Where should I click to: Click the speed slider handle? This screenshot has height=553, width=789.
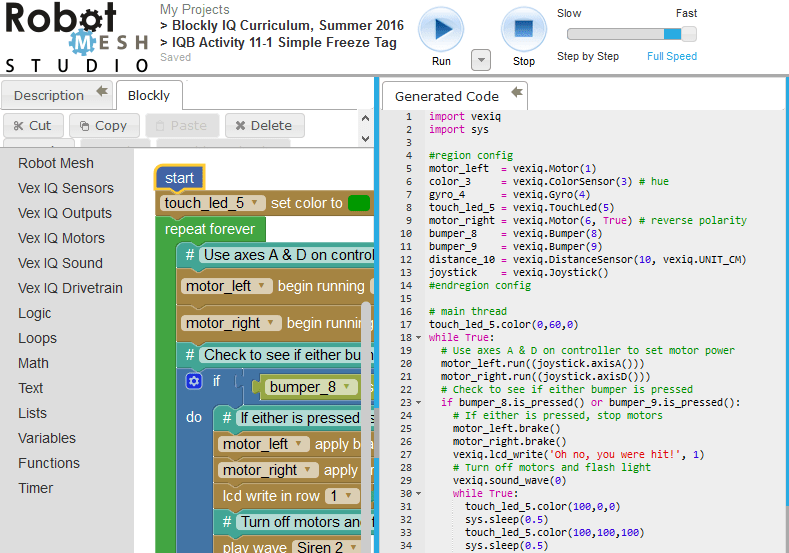[x=689, y=34]
